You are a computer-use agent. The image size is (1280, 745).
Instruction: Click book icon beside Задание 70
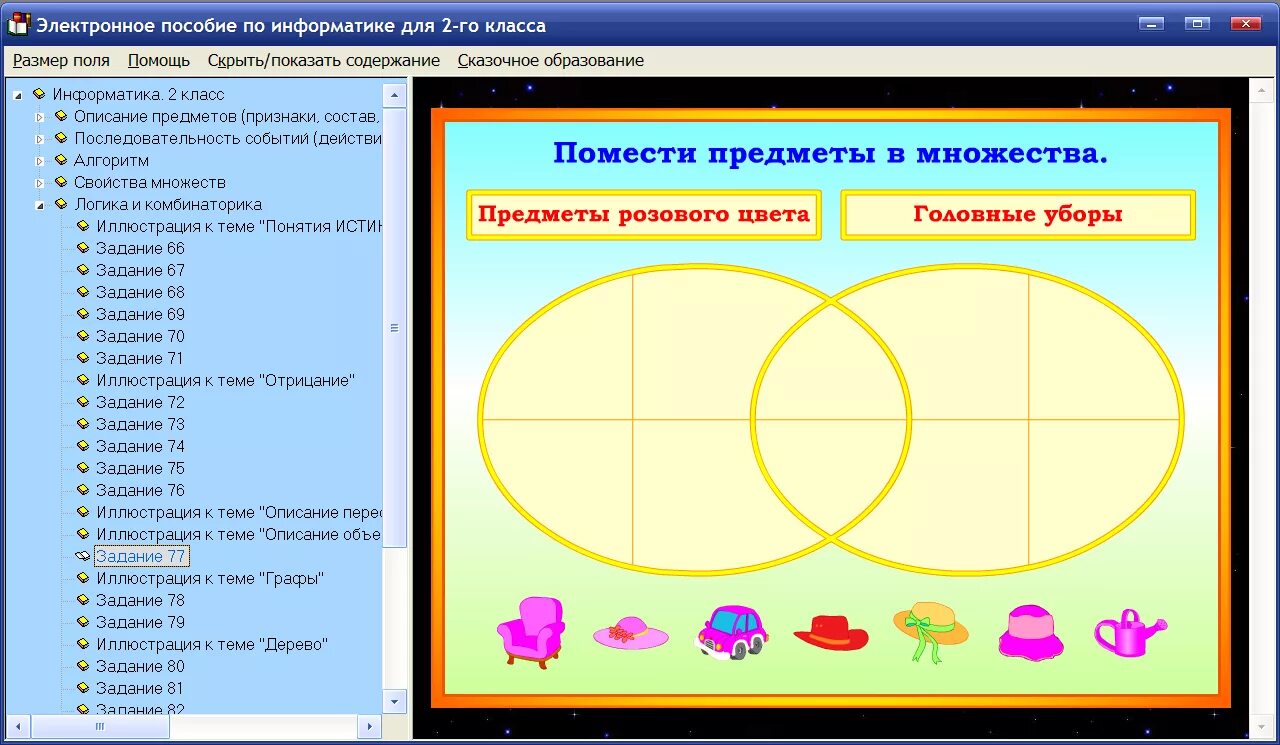click(83, 336)
